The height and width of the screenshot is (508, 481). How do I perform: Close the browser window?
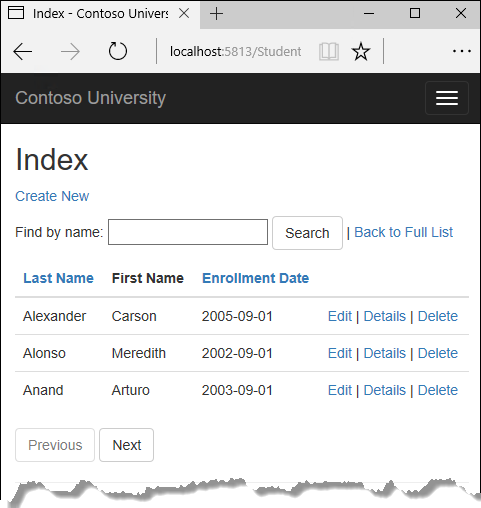[x=461, y=14]
